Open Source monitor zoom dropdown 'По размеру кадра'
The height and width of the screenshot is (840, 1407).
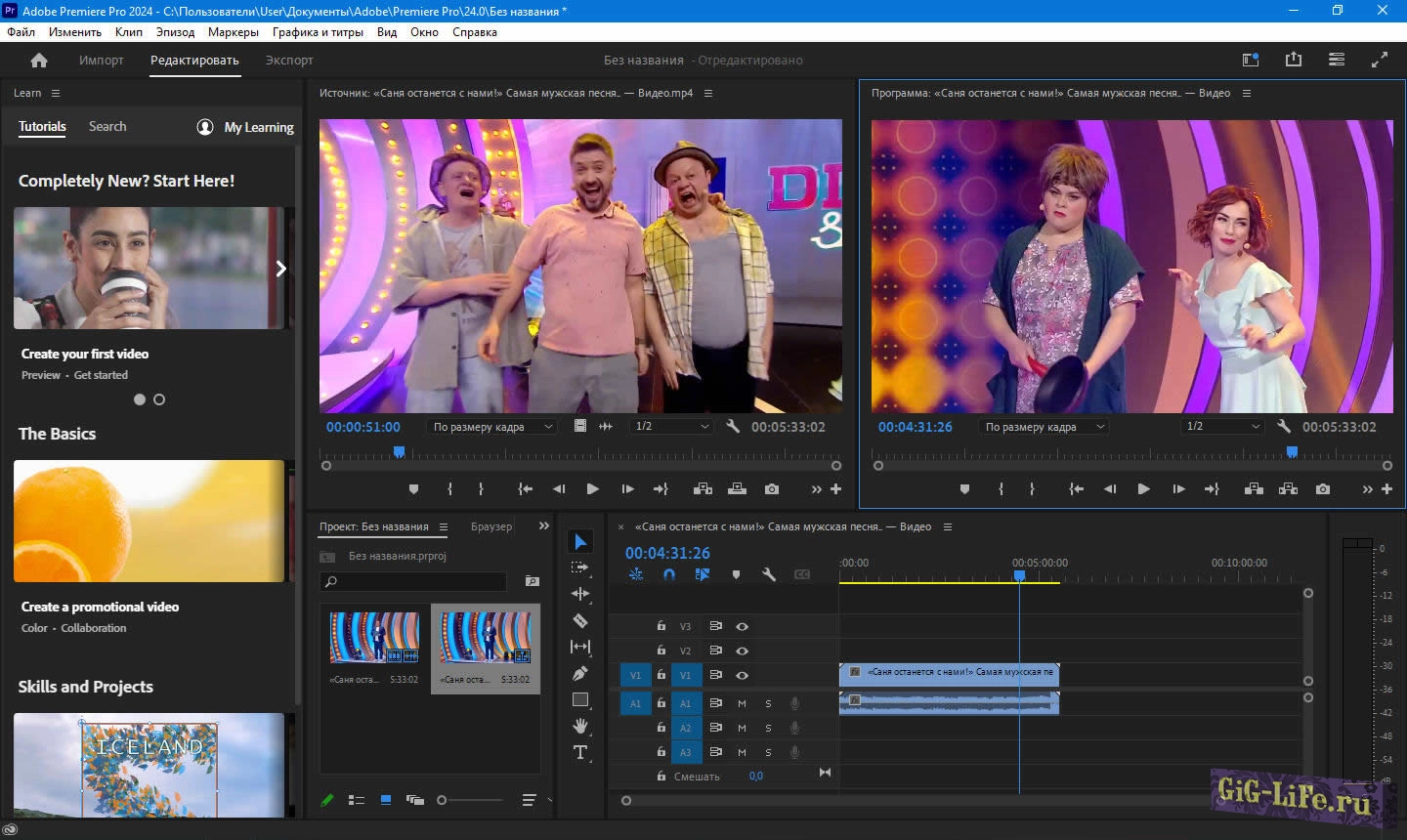click(x=492, y=427)
